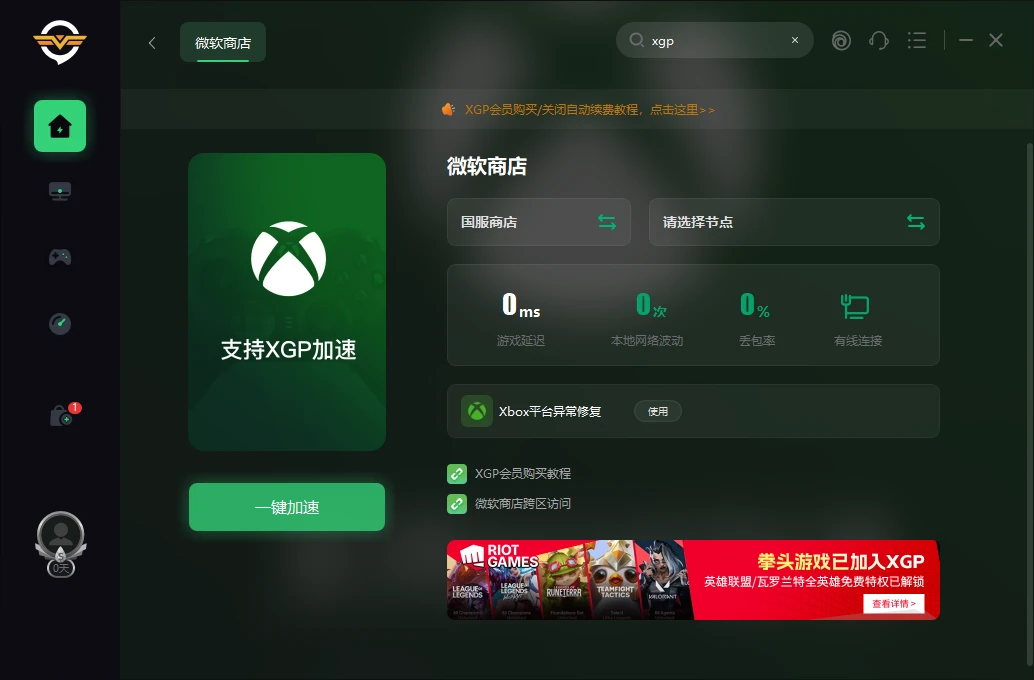
Task: Select the gamepad icon in the sidebar
Action: pyautogui.click(x=60, y=257)
